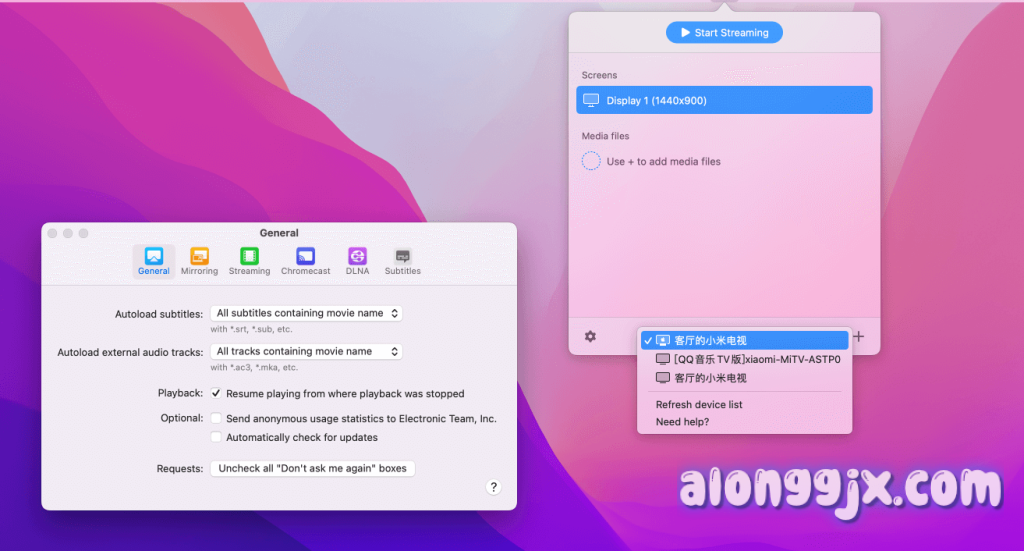Click the settings gear icon

(x=590, y=337)
